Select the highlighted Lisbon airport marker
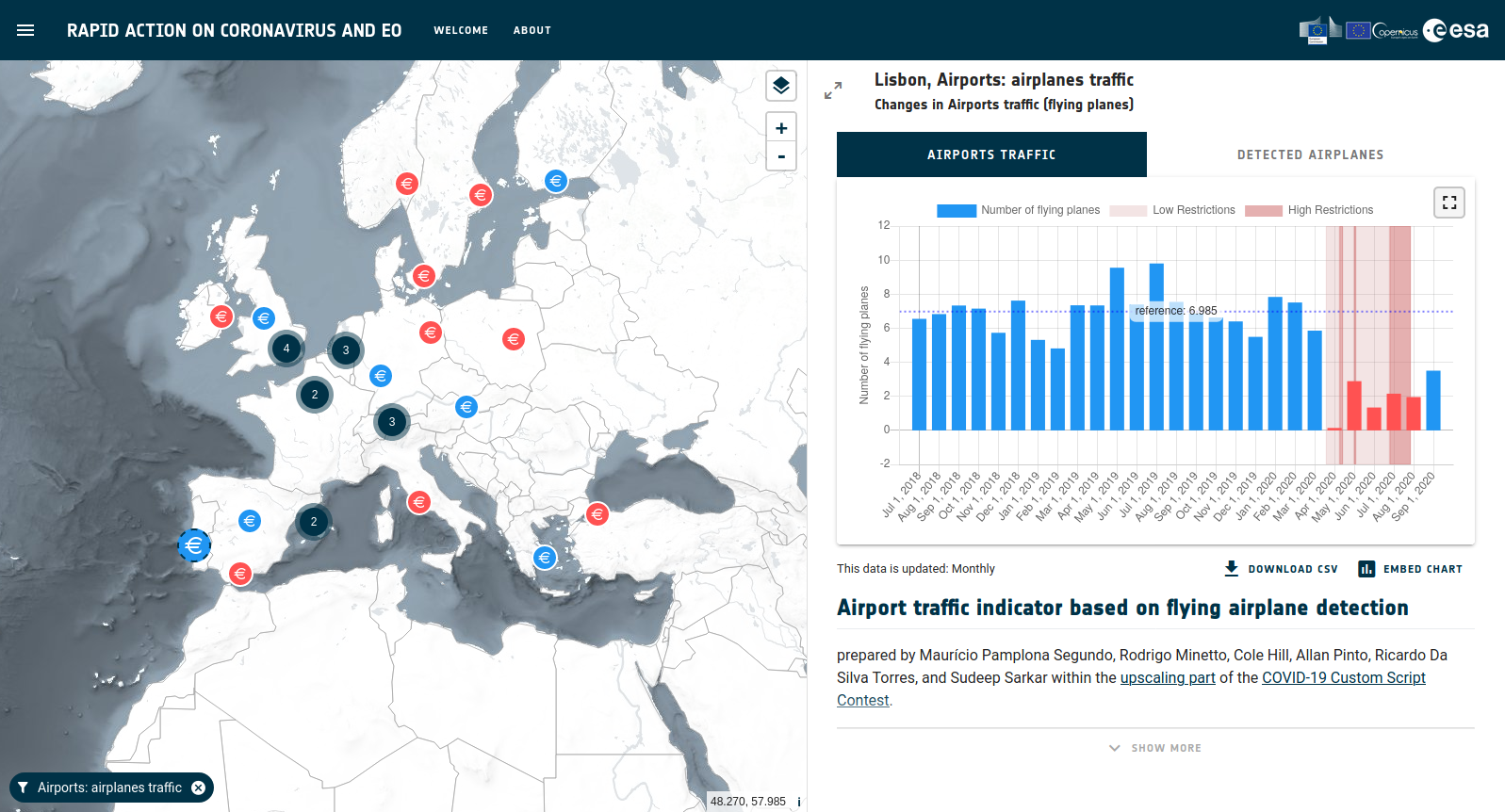1505x812 pixels. pyautogui.click(x=194, y=544)
